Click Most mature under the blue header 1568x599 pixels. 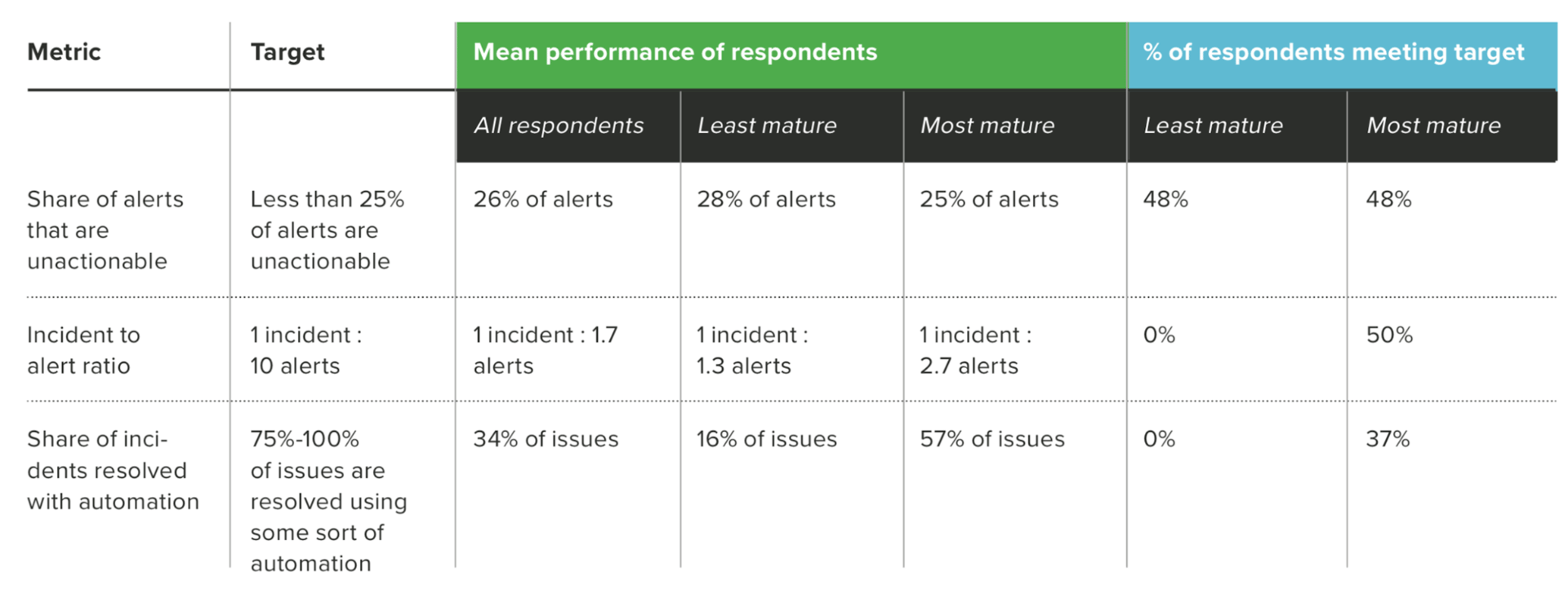click(x=1433, y=126)
